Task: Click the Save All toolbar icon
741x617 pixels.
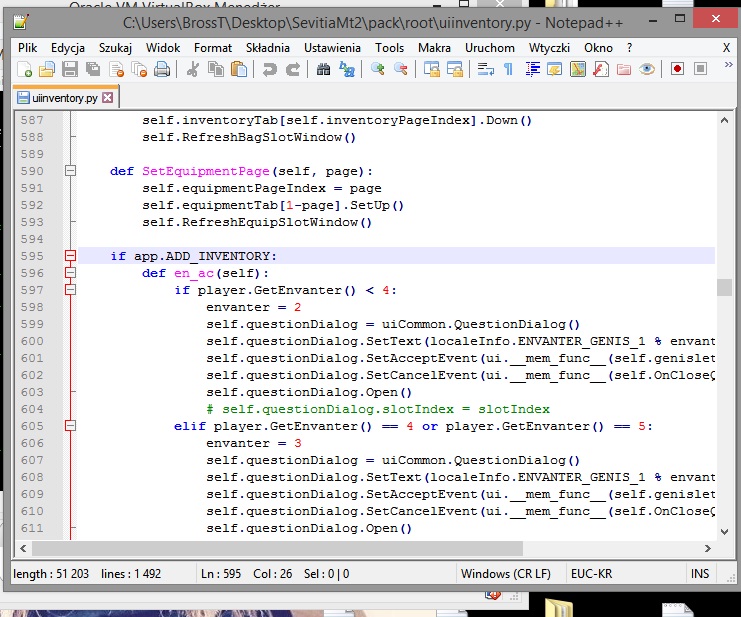Action: point(93,69)
